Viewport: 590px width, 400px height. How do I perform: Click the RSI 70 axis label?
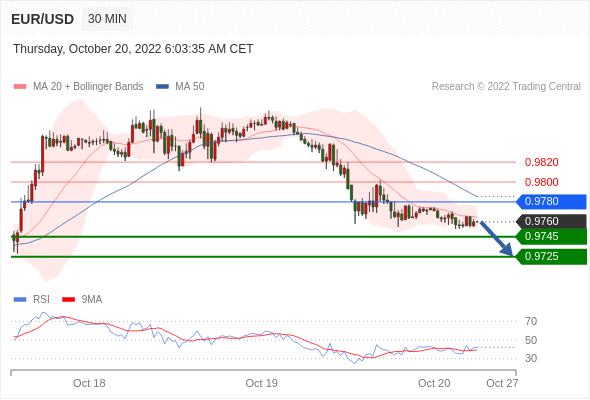(531, 321)
